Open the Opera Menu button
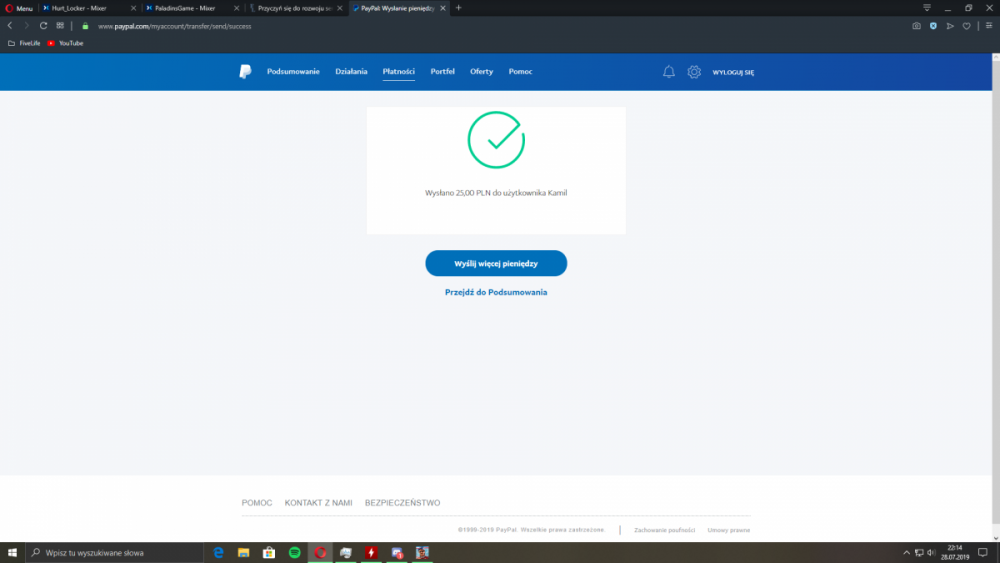Viewport: 1000px width, 563px height. [19, 8]
